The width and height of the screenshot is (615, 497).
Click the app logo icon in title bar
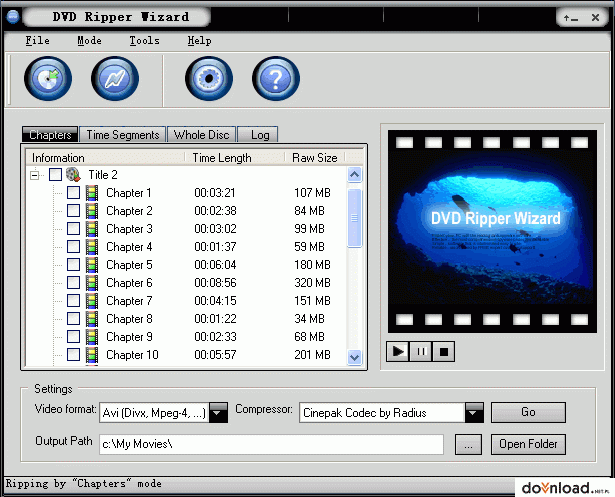(x=13, y=17)
